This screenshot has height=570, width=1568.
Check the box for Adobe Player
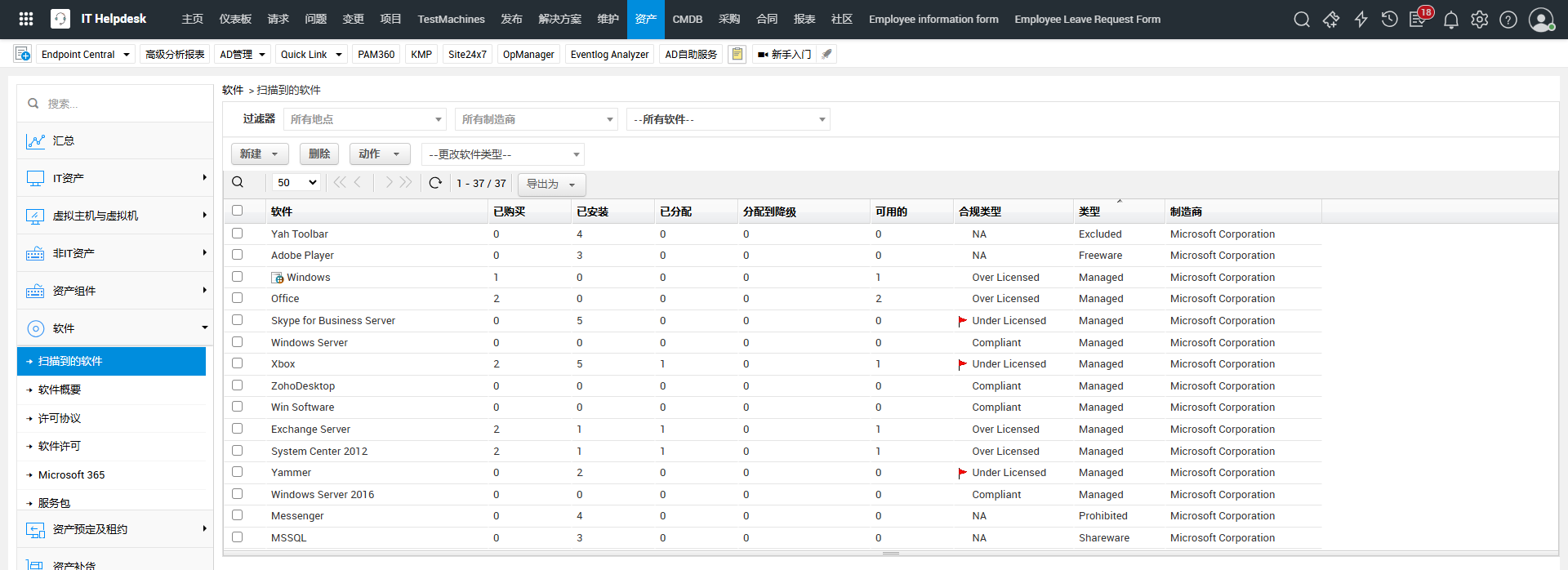click(x=238, y=255)
